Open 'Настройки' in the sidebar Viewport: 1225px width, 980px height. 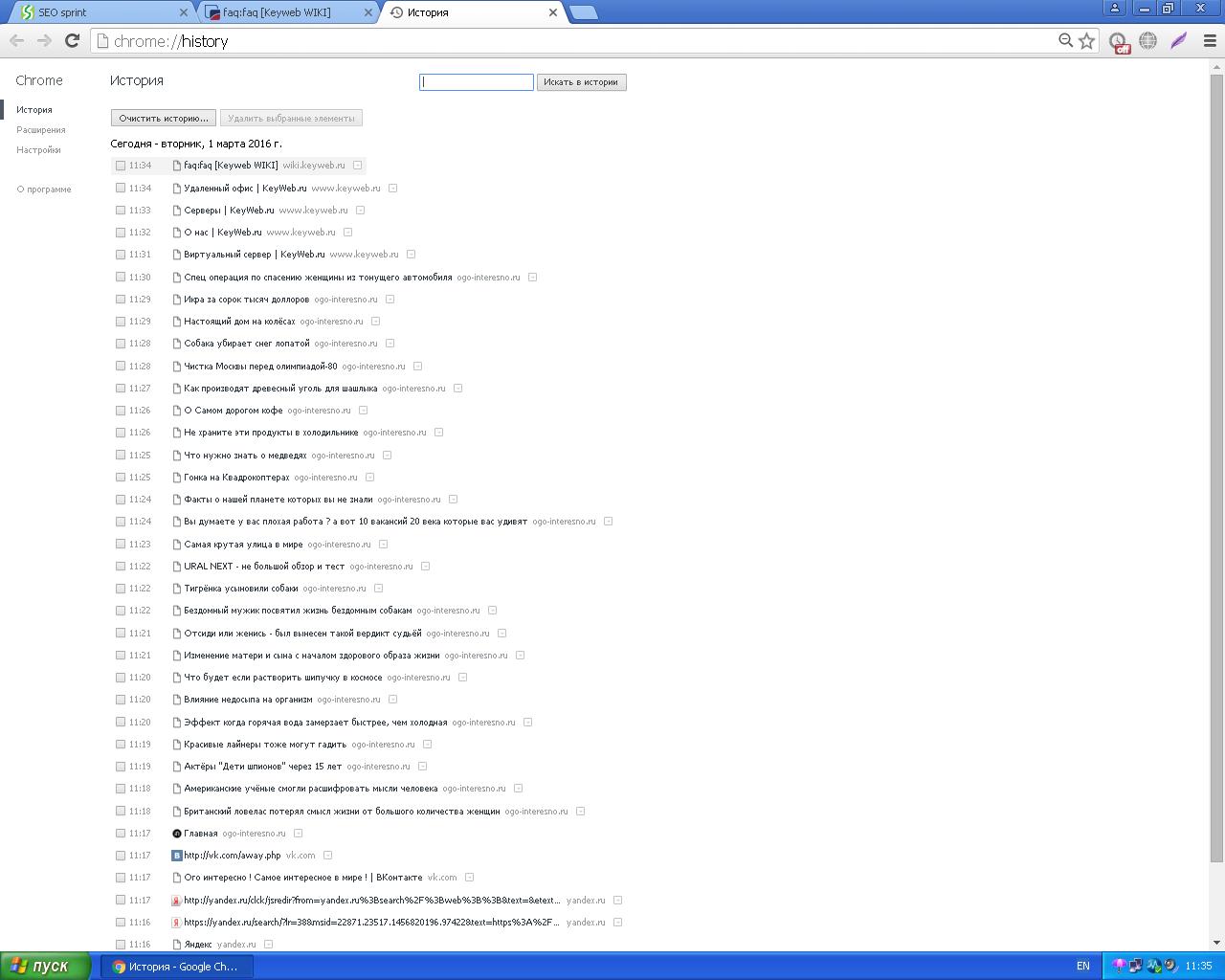pos(38,150)
